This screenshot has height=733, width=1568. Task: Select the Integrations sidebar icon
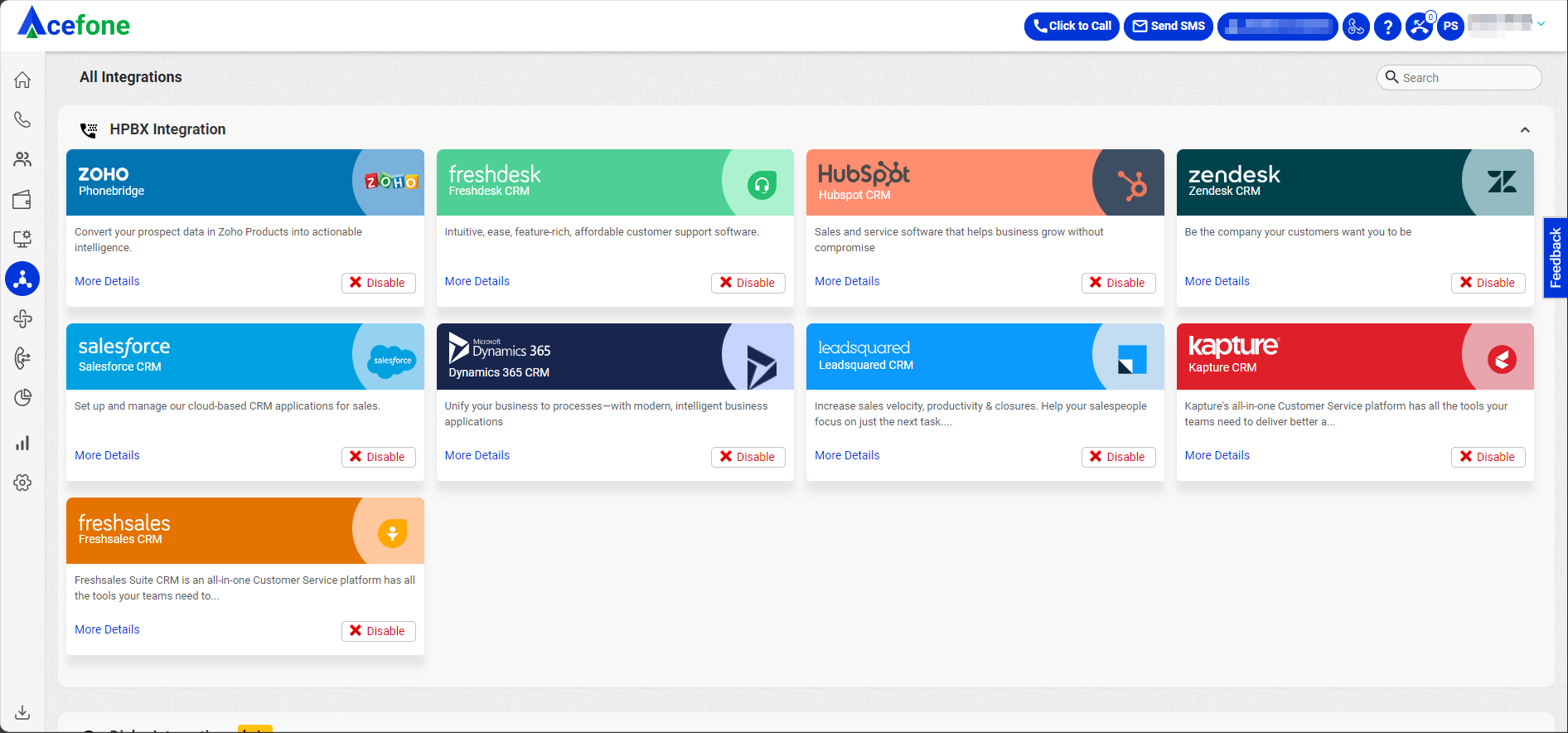tap(22, 279)
